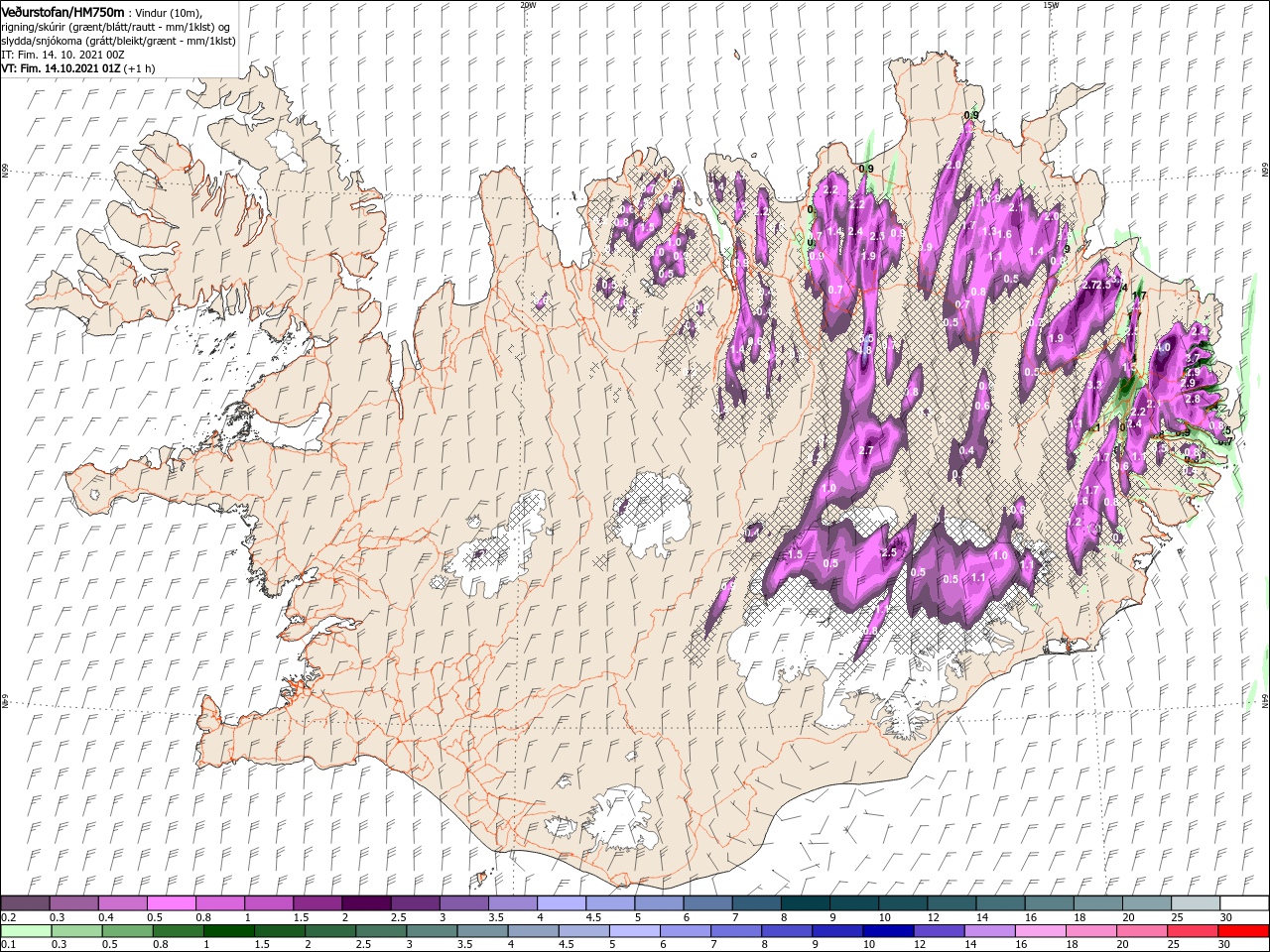
Task: Click the 20W longitude label
Action: pos(528,5)
